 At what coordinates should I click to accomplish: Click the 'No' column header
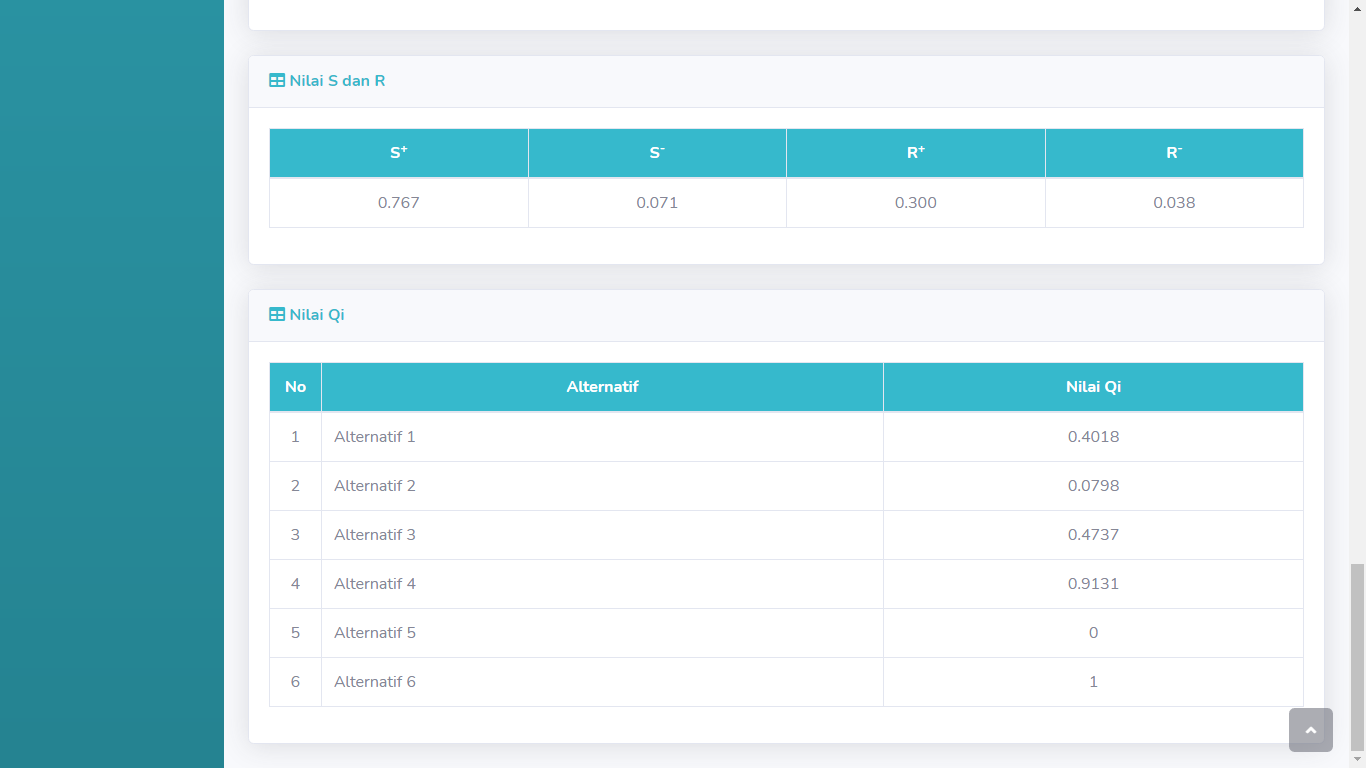(x=295, y=387)
